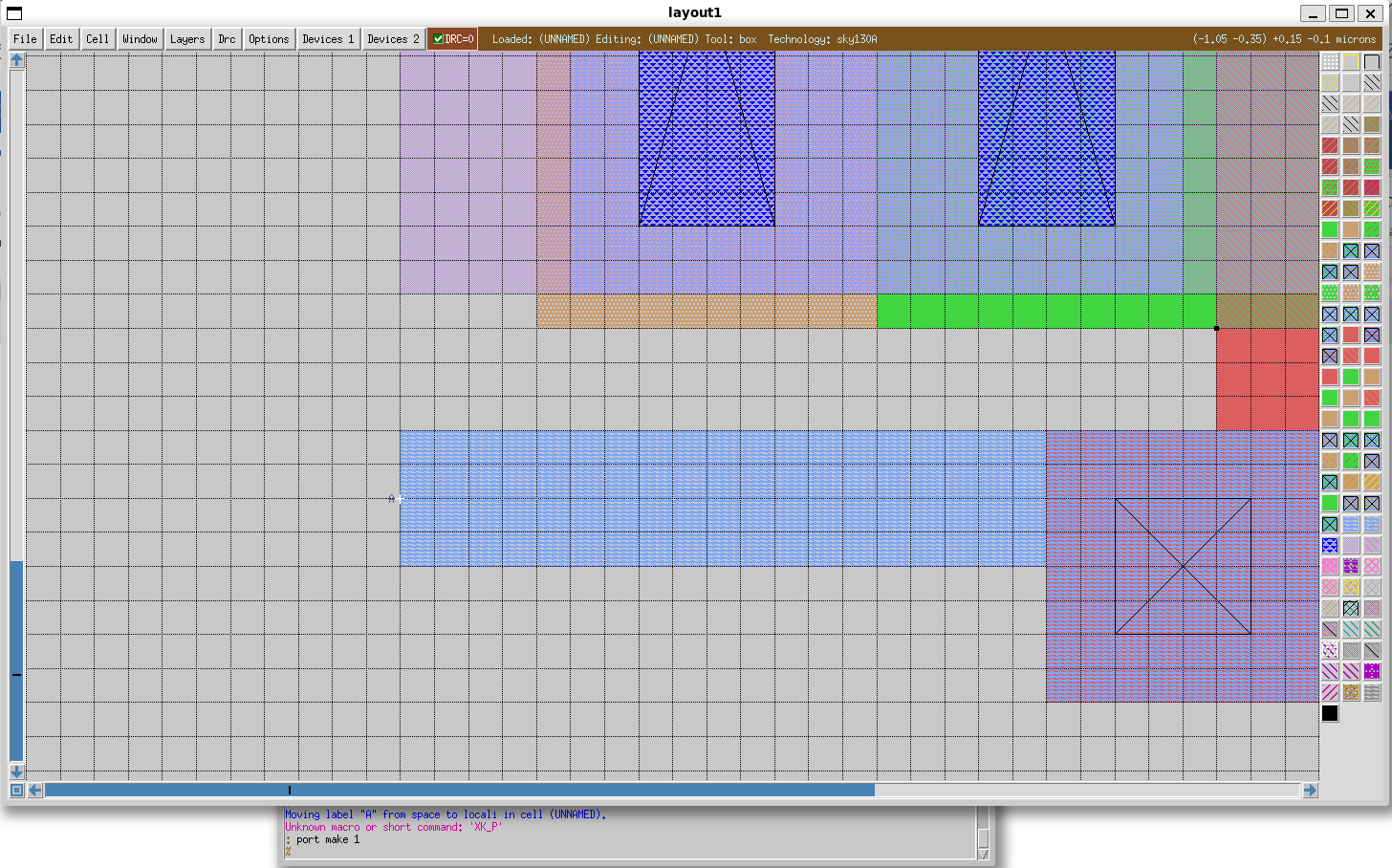
Task: Open the Window menu
Action: pyautogui.click(x=140, y=39)
